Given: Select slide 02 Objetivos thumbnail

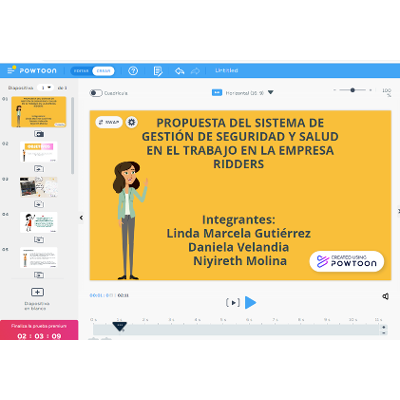Looking at the screenshot, I should pyautogui.click(x=39, y=152).
